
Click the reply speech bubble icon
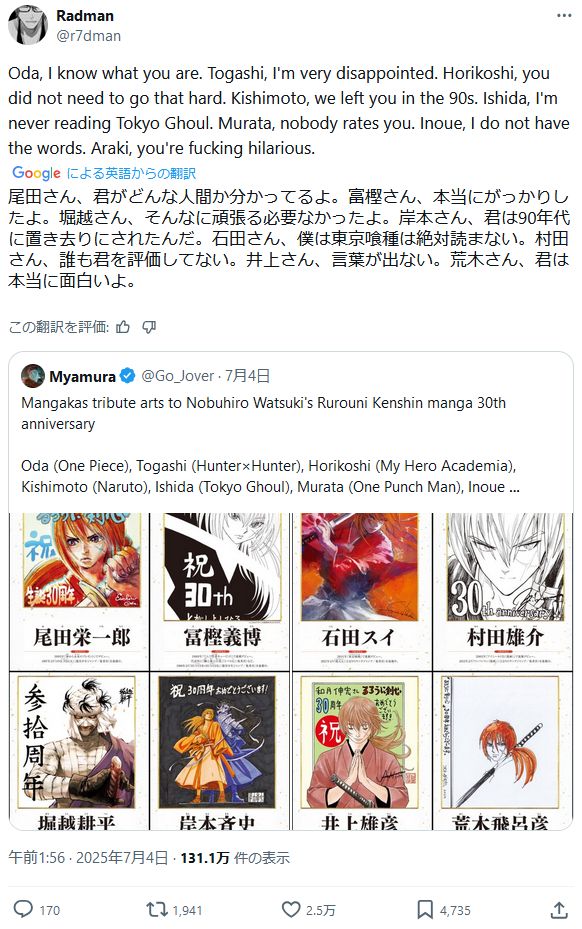coord(23,909)
